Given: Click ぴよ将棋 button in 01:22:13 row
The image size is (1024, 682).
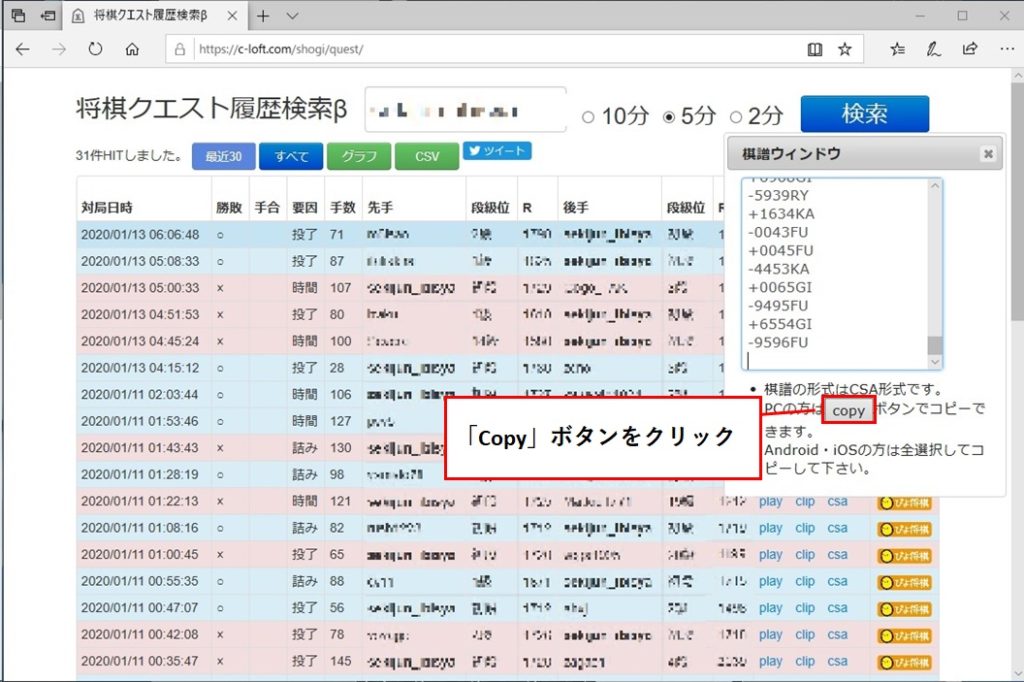Looking at the screenshot, I should pos(905,502).
